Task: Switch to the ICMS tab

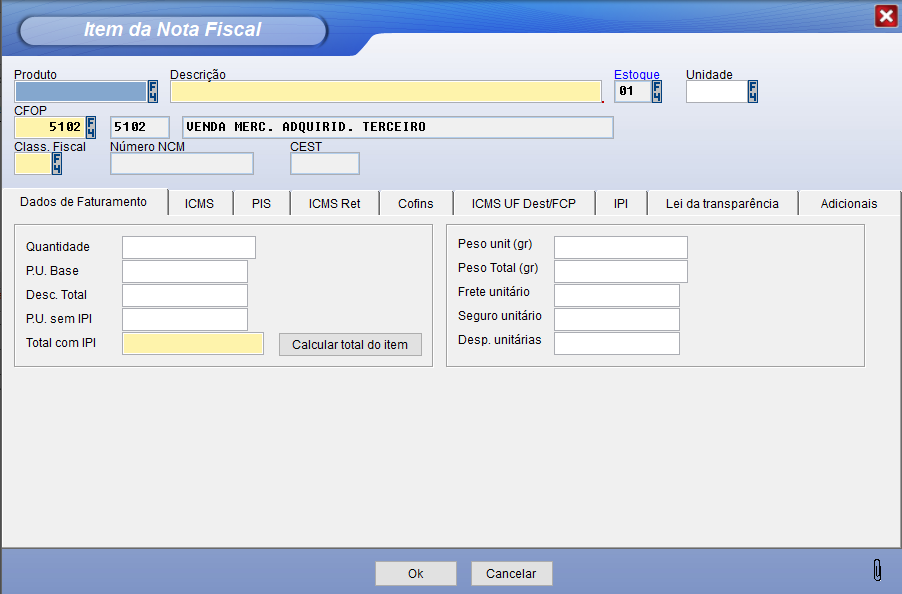Action: [x=199, y=204]
